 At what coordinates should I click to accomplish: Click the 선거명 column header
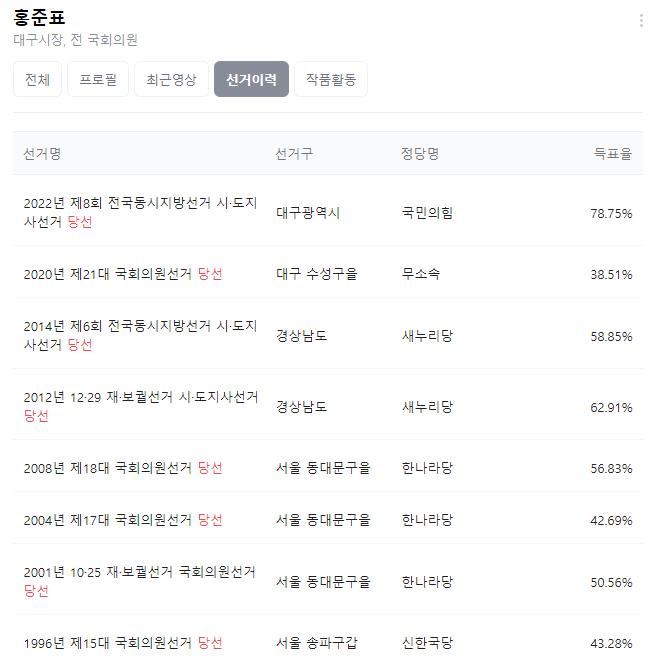tap(42, 154)
